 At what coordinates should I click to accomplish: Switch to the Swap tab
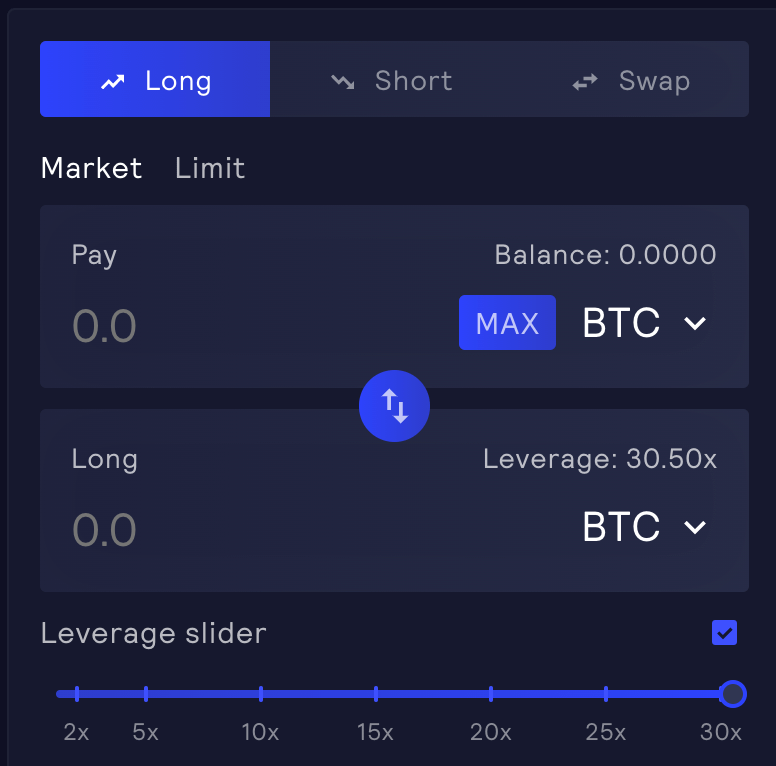(x=631, y=80)
